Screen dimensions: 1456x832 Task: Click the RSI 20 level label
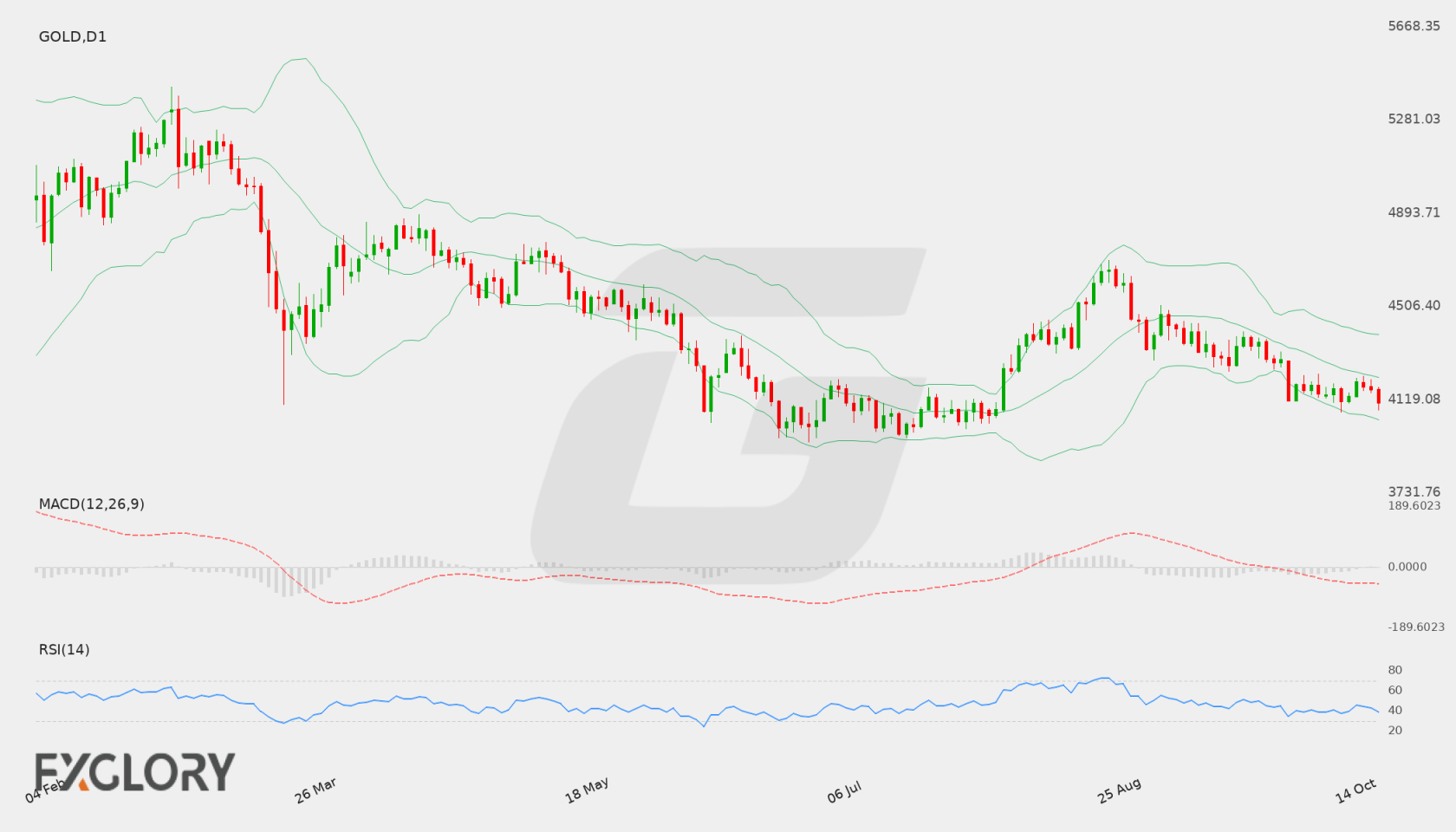(x=1395, y=730)
